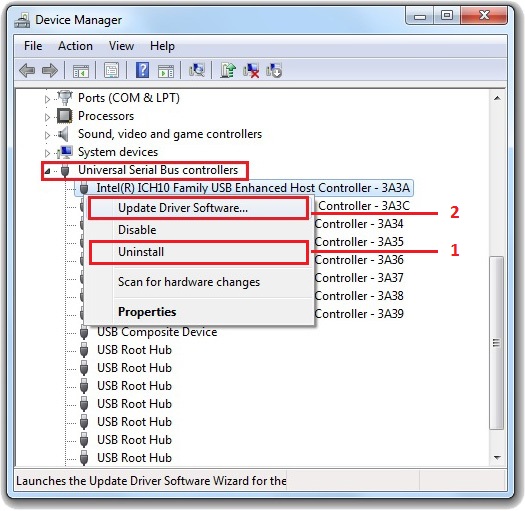Collapse Universal Serial Bus controllers node
Screen dimensions: 525x511
tap(47, 171)
